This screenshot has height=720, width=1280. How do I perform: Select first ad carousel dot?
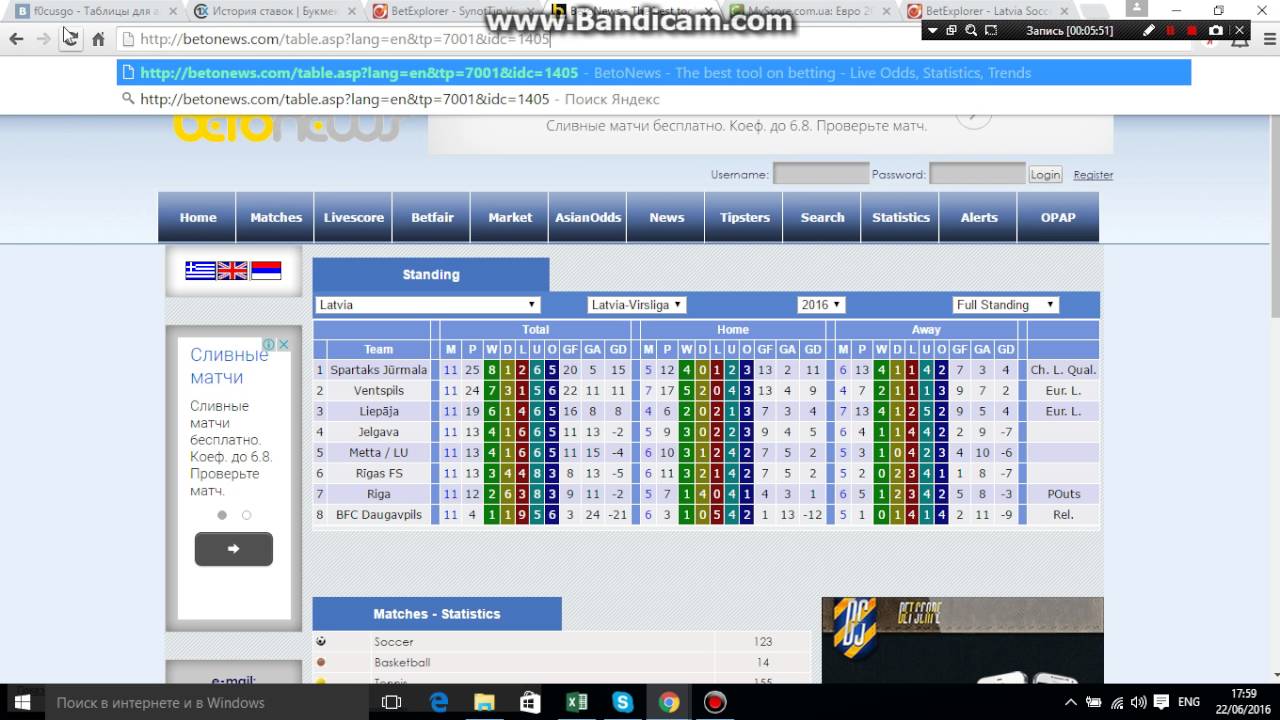point(222,515)
